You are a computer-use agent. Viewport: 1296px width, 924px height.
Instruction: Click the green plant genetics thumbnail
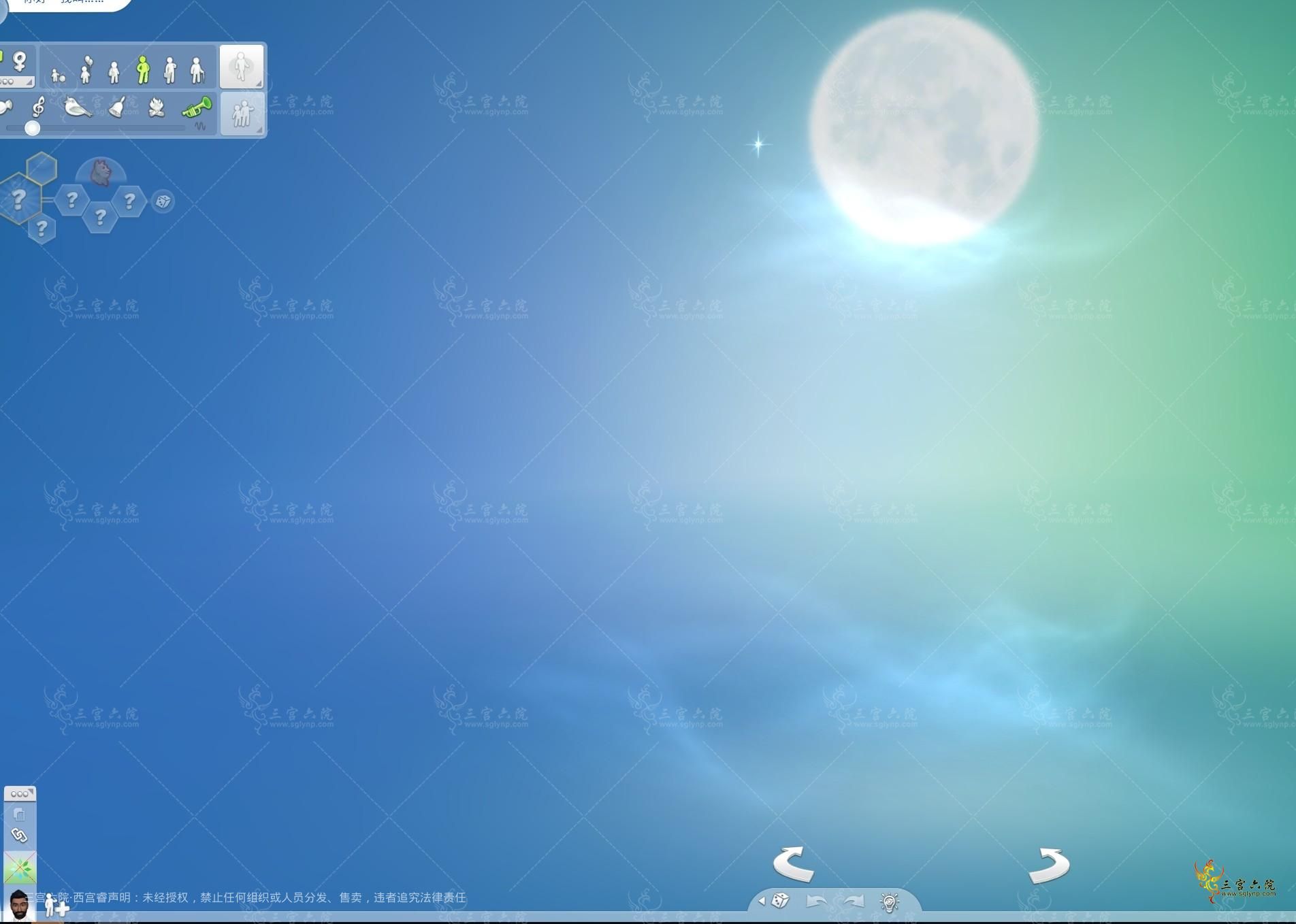click(20, 868)
